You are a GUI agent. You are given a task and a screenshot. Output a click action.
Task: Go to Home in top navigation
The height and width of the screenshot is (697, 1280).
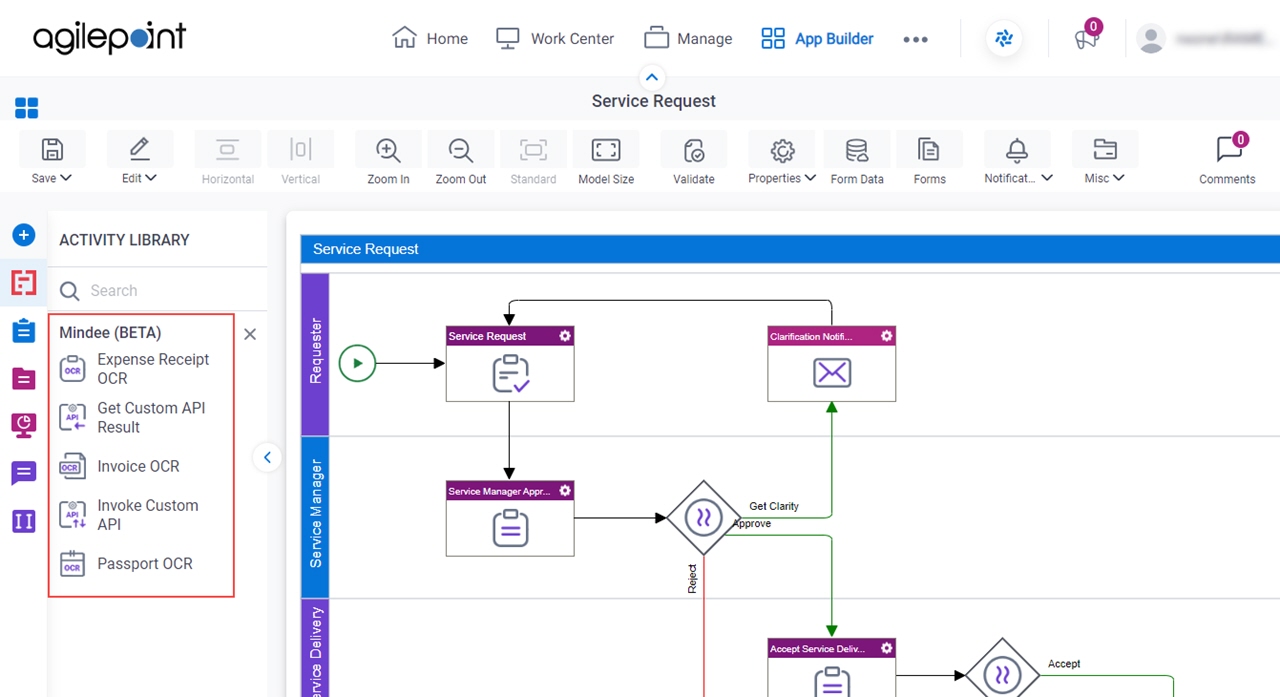(x=430, y=39)
